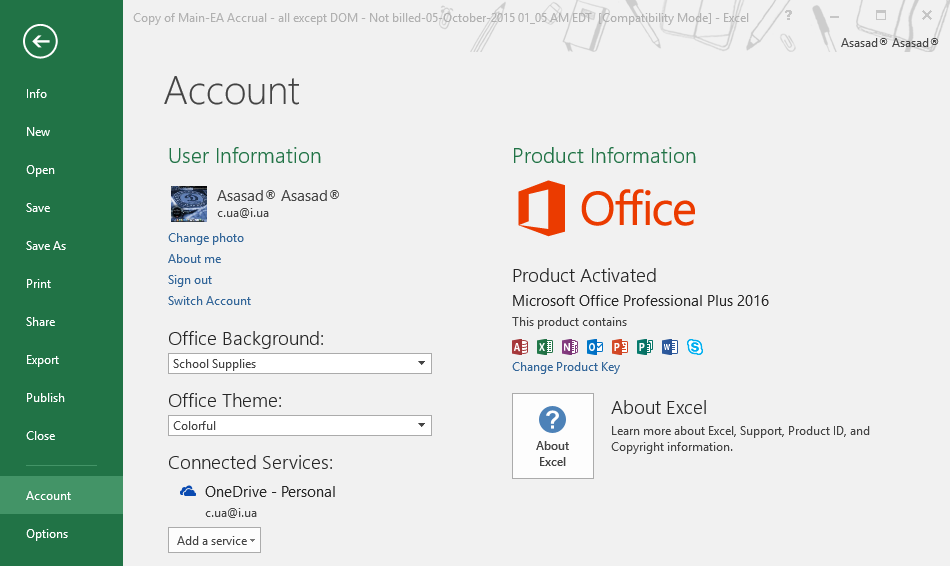This screenshot has width=950, height=566.
Task: Click the Access app icon
Action: (520, 347)
